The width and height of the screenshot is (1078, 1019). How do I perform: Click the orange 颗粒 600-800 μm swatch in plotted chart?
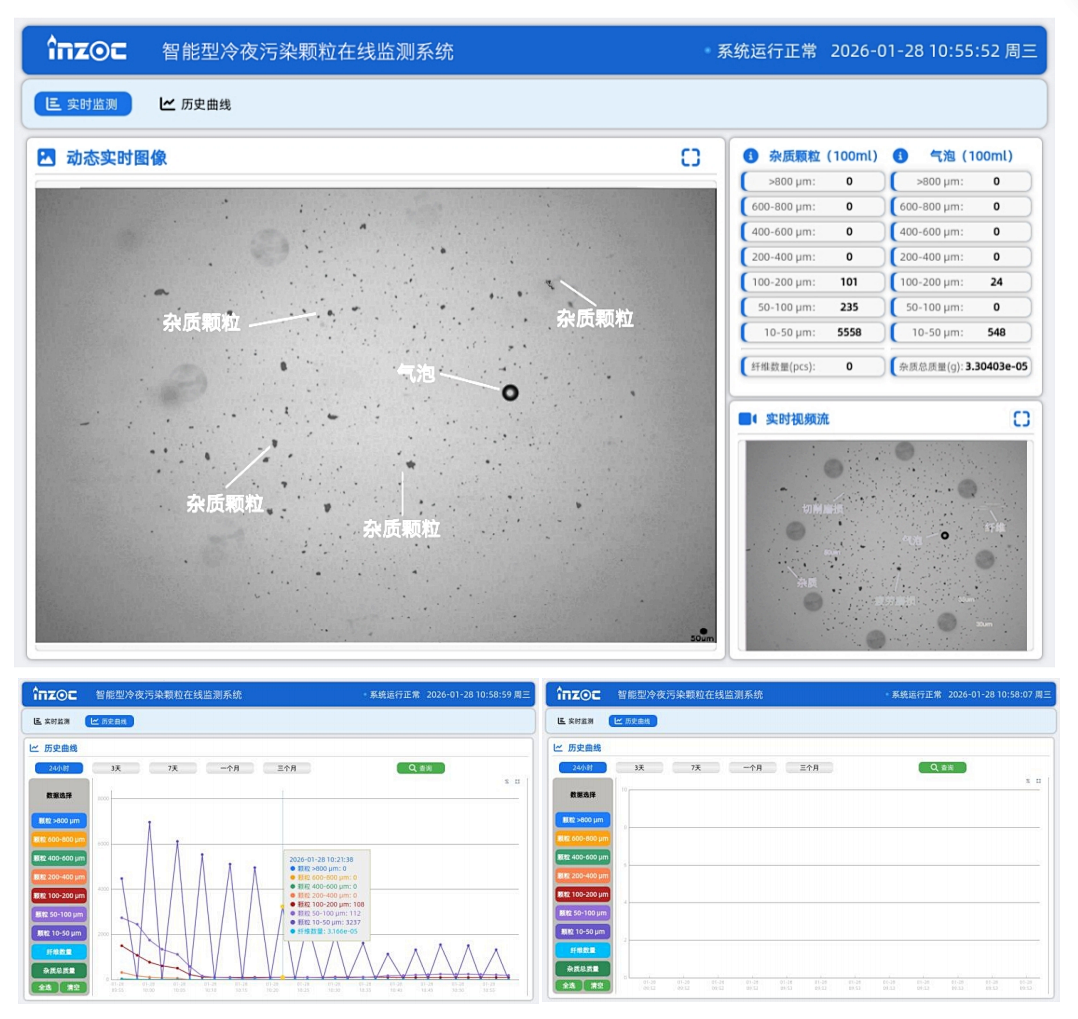[x=58, y=839]
